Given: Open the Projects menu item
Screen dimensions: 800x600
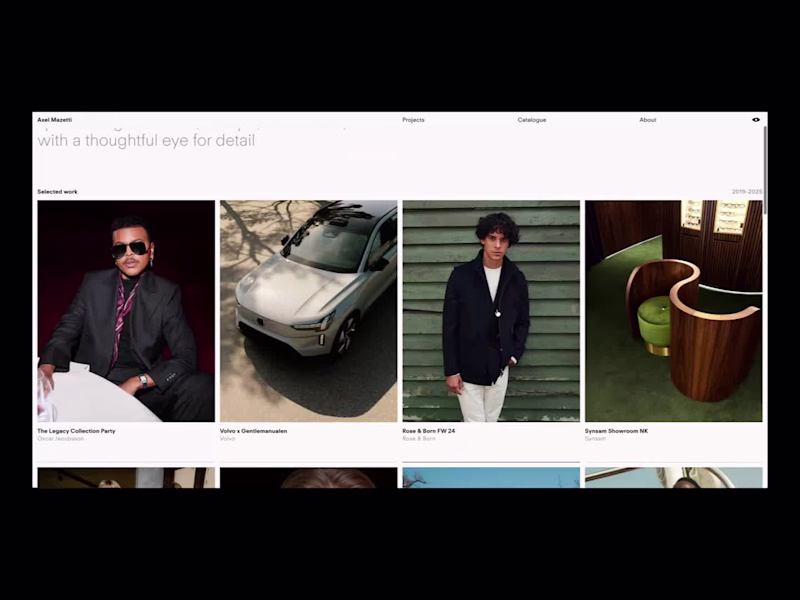Looking at the screenshot, I should 413,120.
